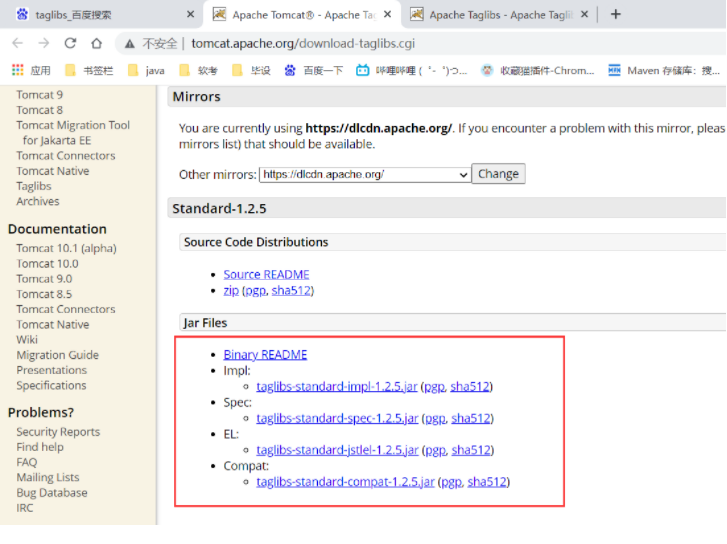
Task: Close the Apache Taglibs tab
Action: (x=585, y=14)
